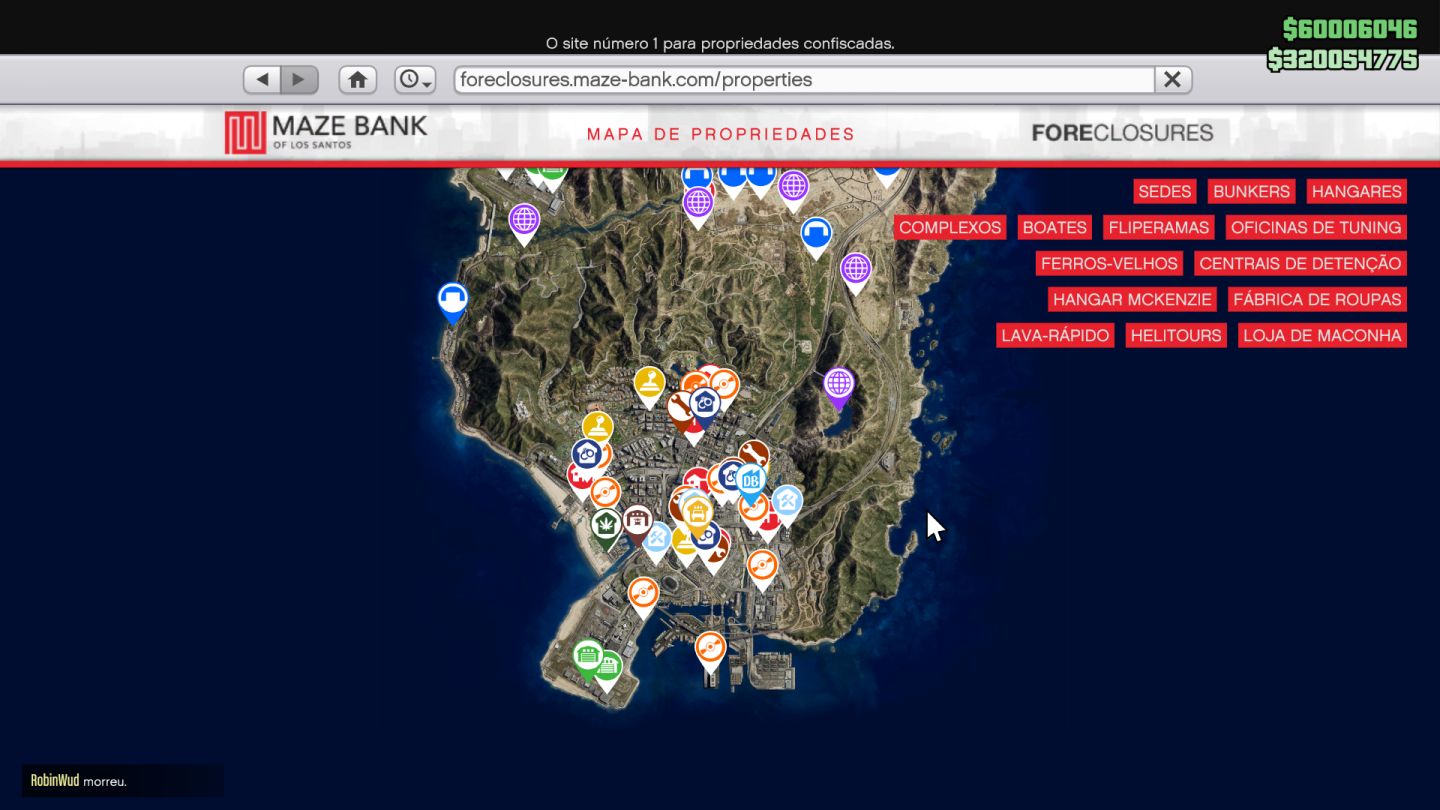This screenshot has width=1440, height=810.
Task: Select the Complexos filter tag
Action: (x=950, y=227)
